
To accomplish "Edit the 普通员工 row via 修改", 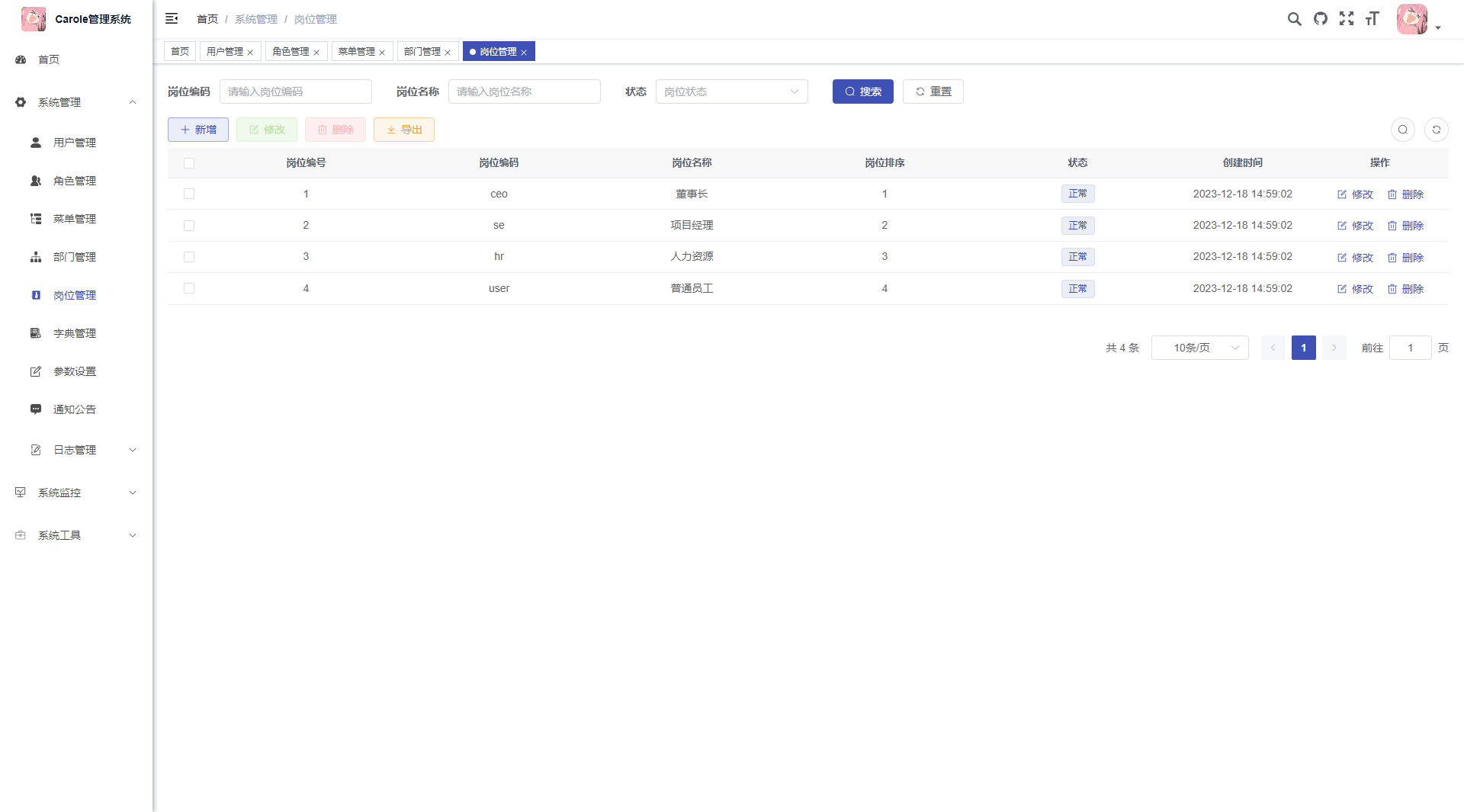I will (1355, 289).
